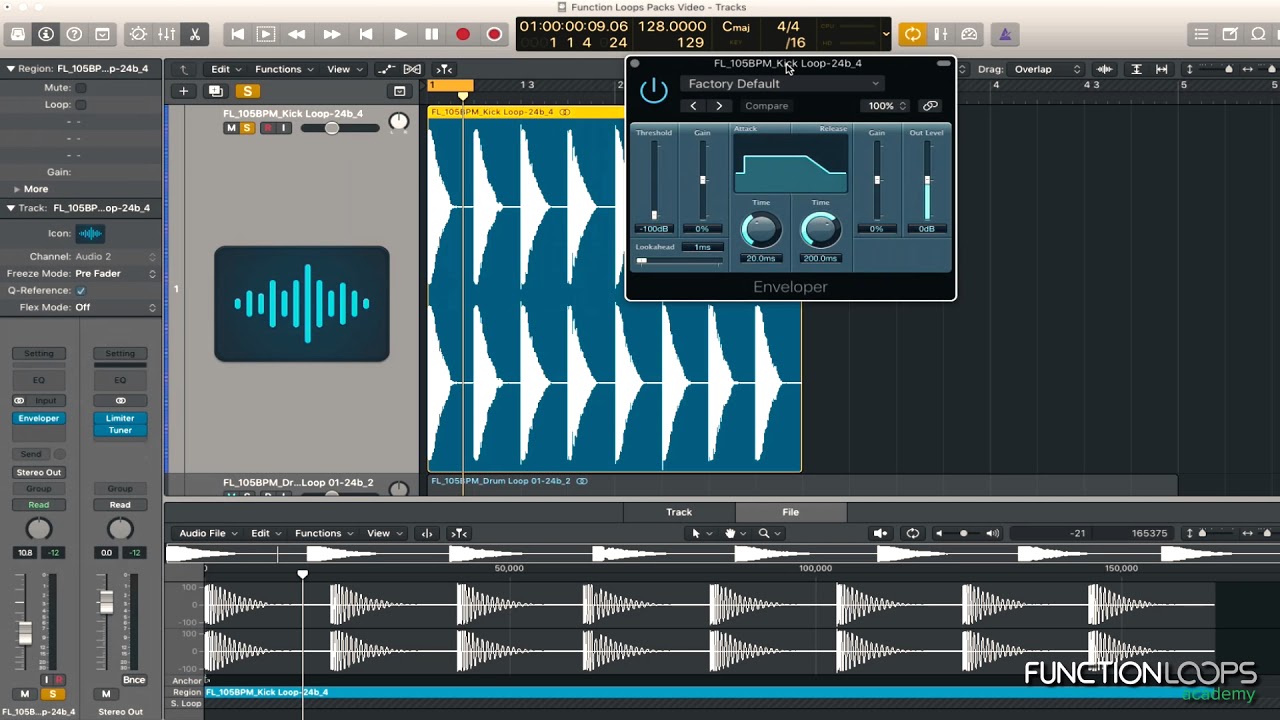Open the tracks area Functions menu
Screen dimensions: 1280x720
tap(284, 69)
